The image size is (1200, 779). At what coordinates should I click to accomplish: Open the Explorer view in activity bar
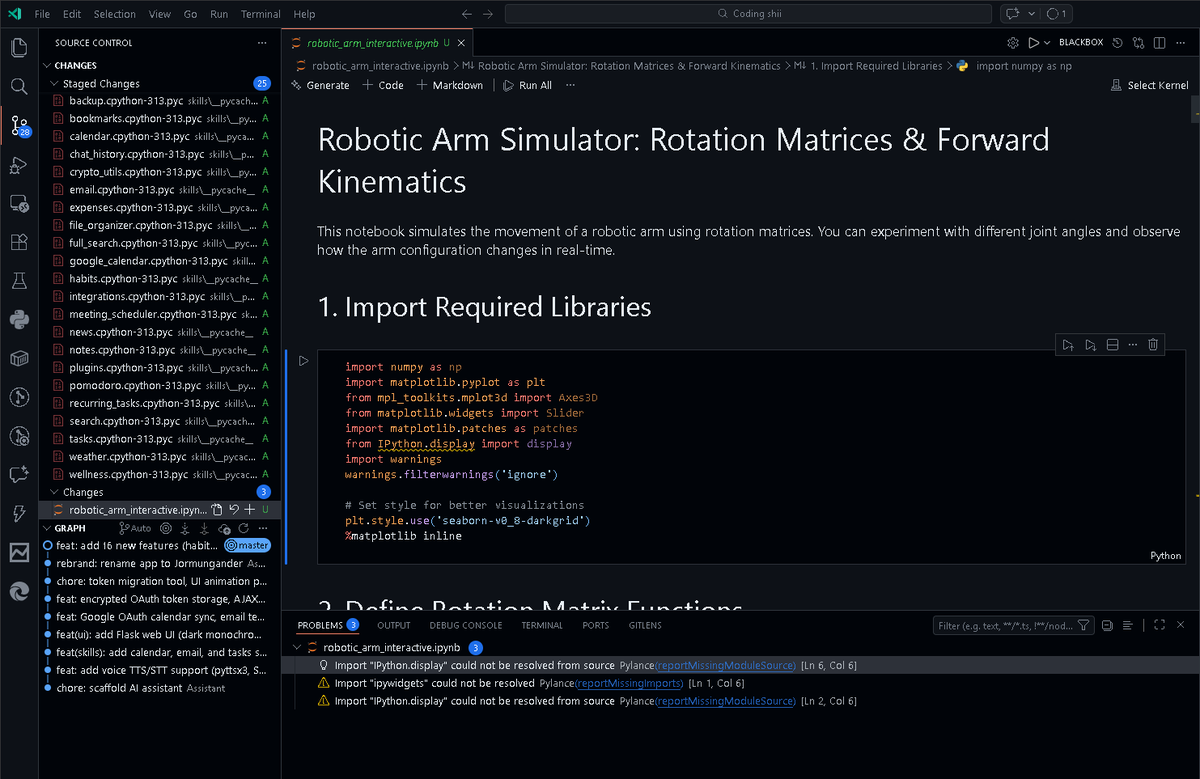click(19, 48)
